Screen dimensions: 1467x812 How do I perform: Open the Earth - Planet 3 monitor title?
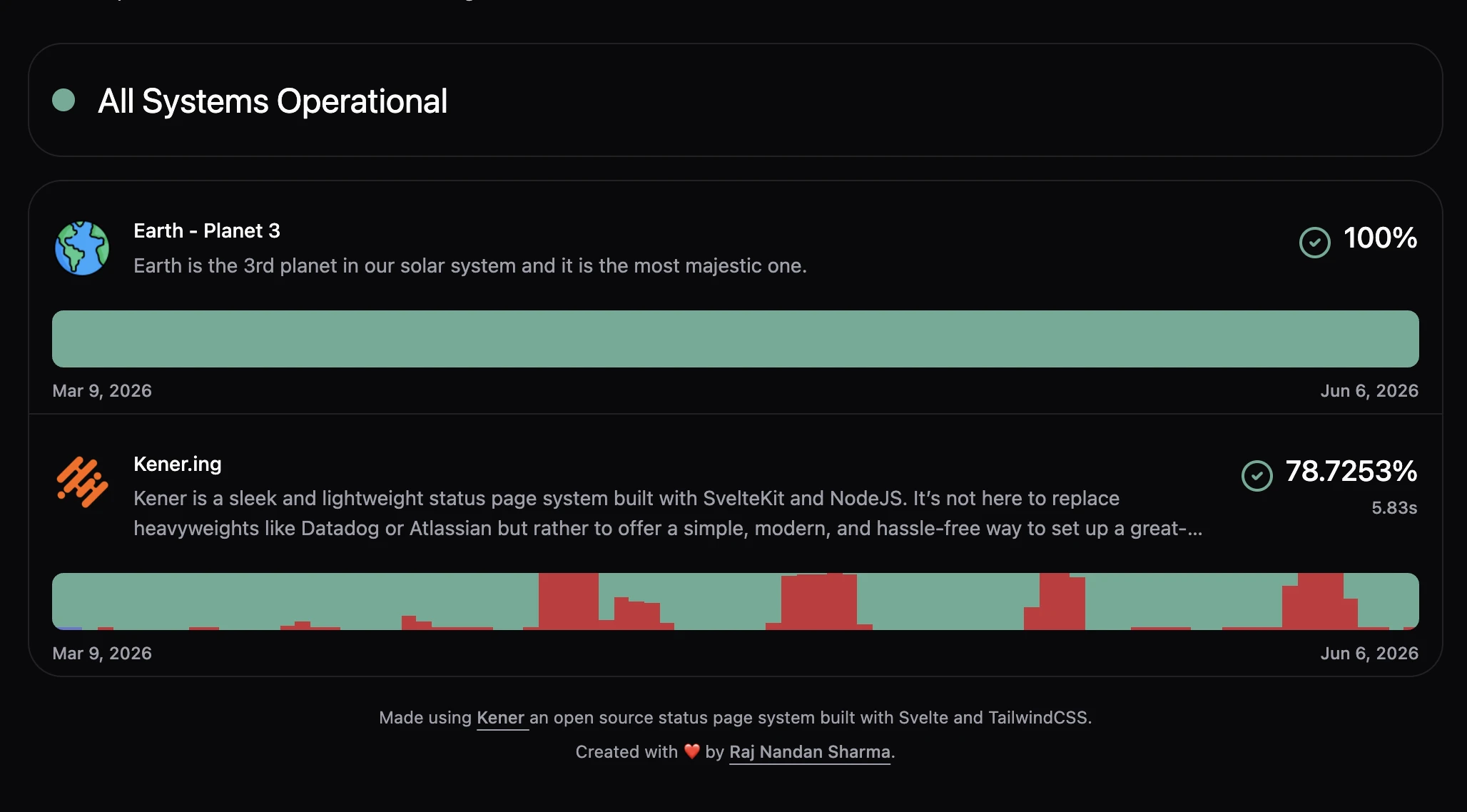click(207, 230)
